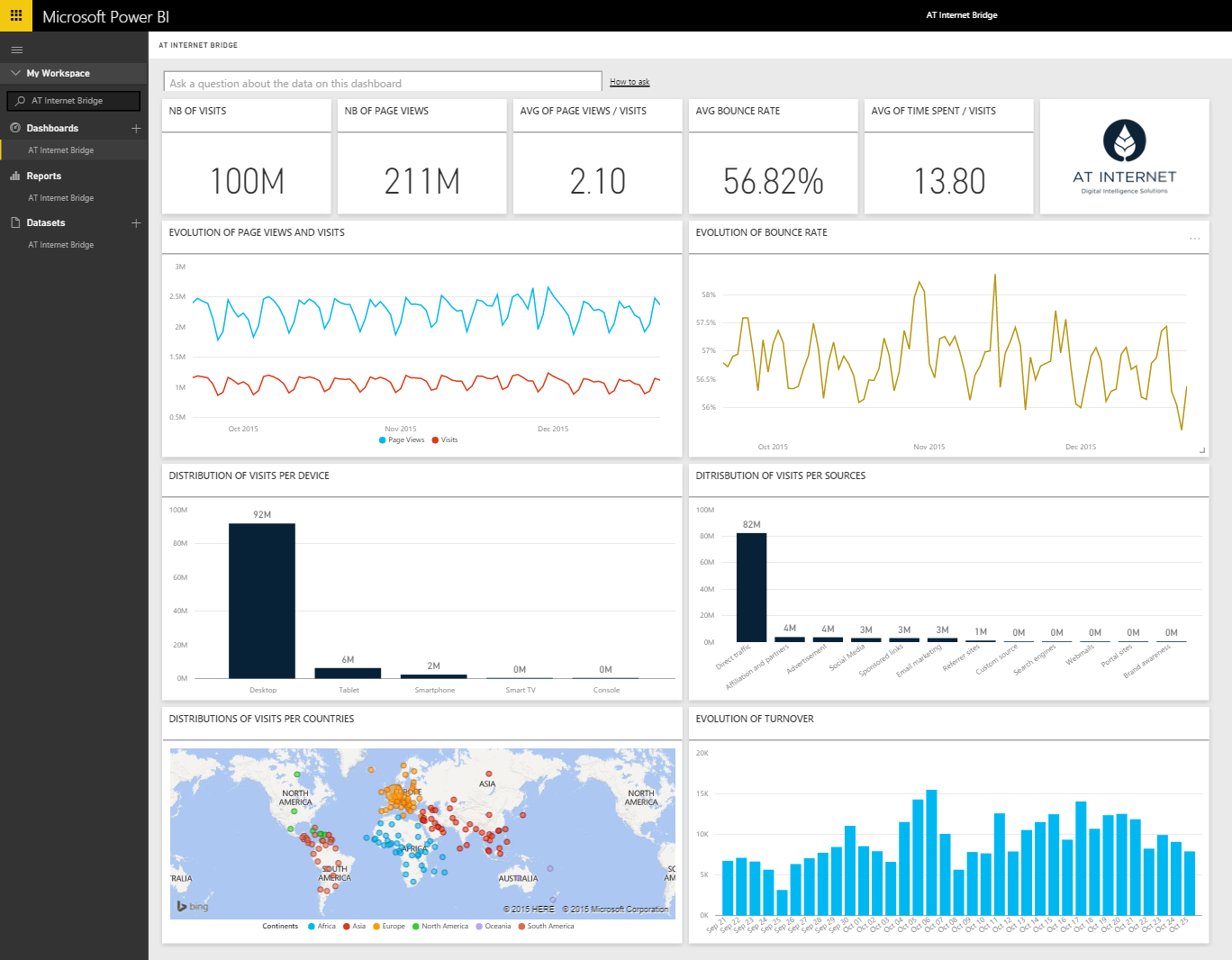Open the NB OF VISITS tile
Screen dimensions: 1232x960
(247, 157)
